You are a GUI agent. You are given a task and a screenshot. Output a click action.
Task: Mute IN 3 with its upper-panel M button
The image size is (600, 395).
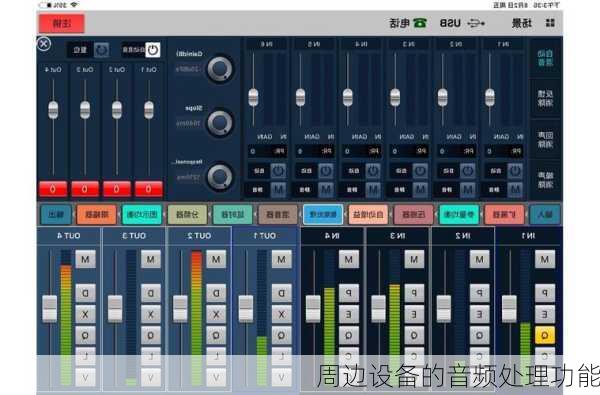[x=420, y=189]
